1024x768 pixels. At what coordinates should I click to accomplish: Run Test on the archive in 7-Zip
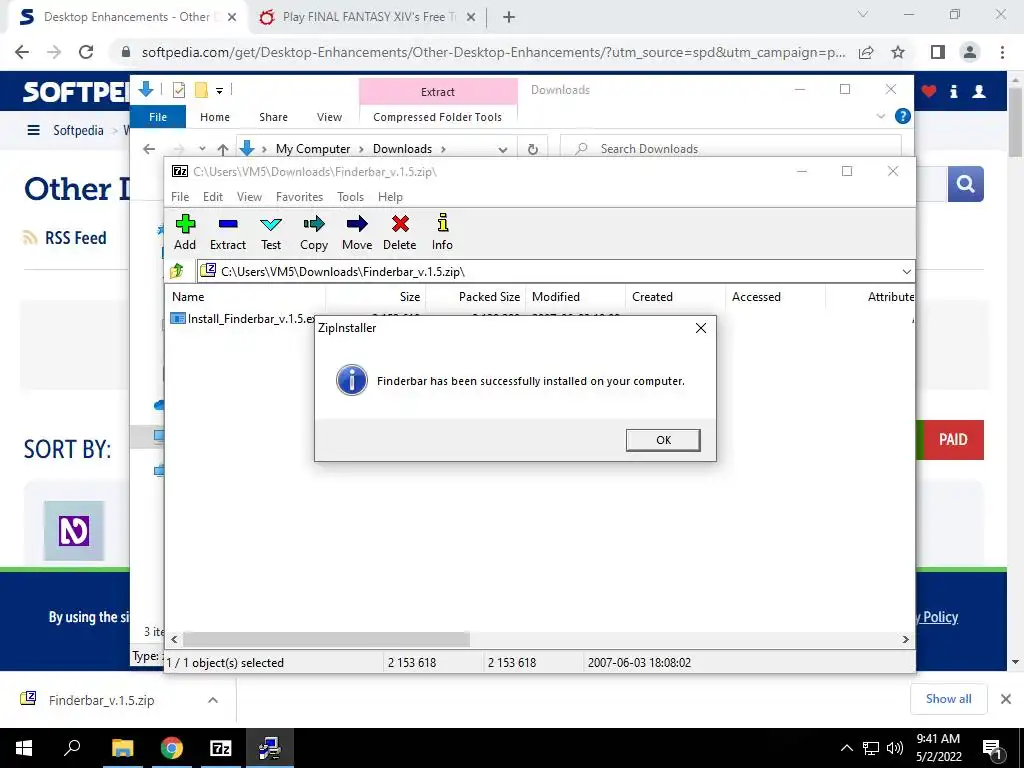pos(270,232)
